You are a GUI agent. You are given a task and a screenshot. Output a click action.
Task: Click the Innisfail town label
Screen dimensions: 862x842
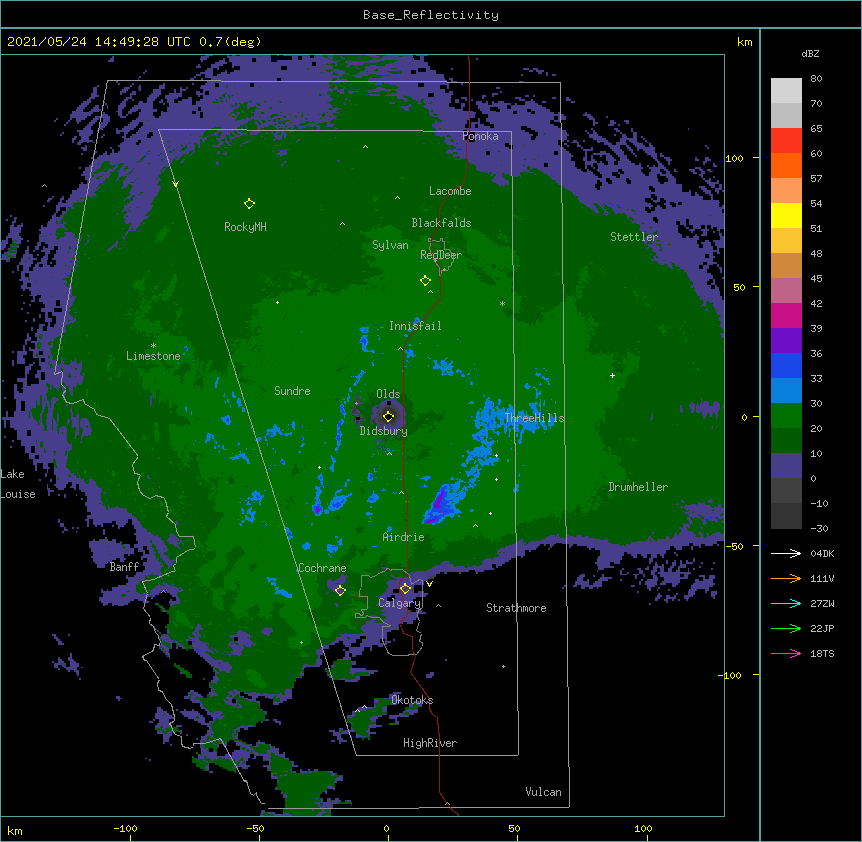[415, 326]
